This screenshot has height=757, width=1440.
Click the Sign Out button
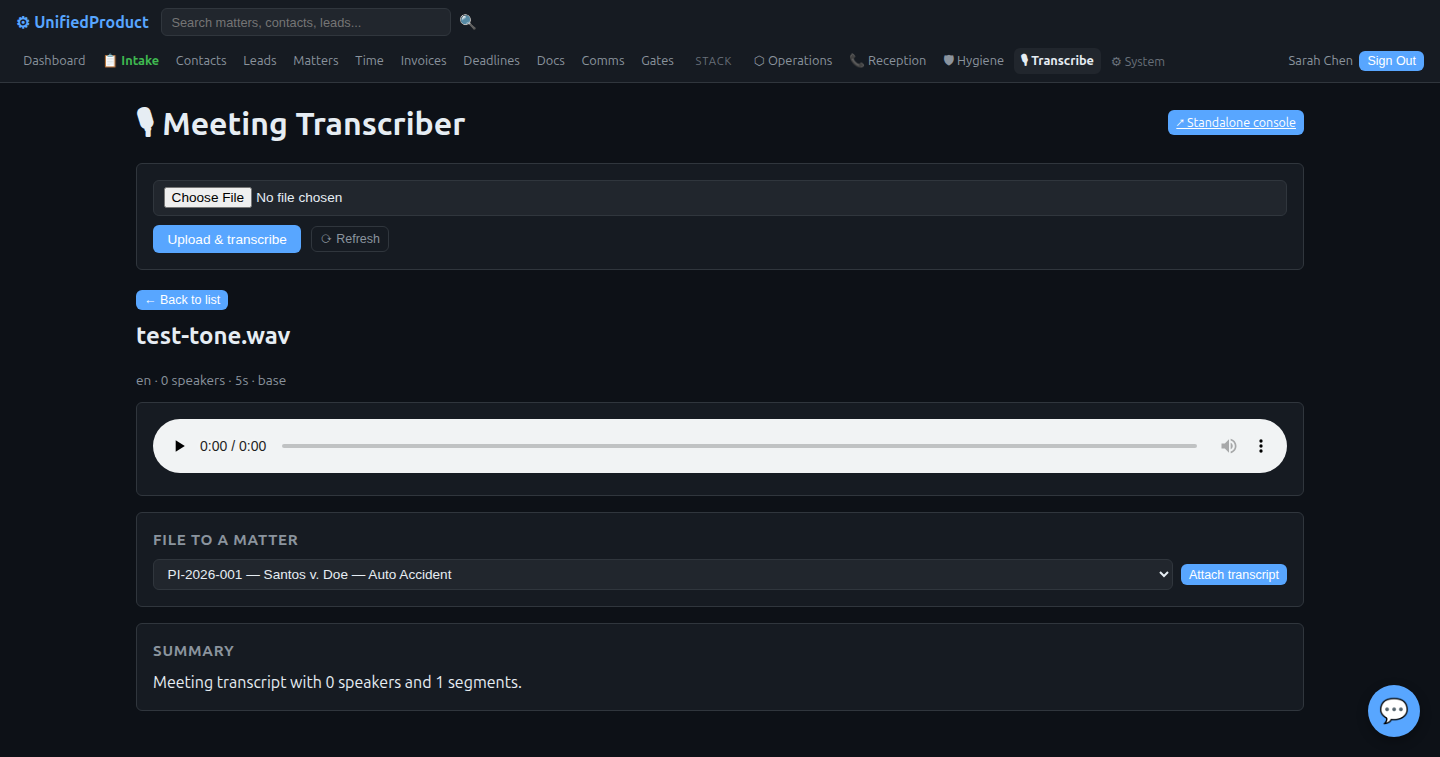(1391, 61)
